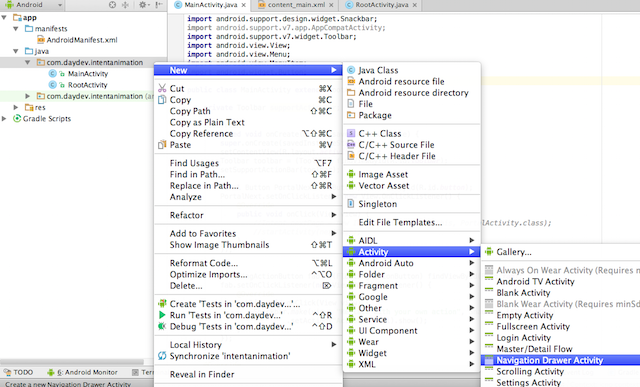Click the hide project panel icon
This screenshot has height=387, width=640.
(x=159, y=4)
